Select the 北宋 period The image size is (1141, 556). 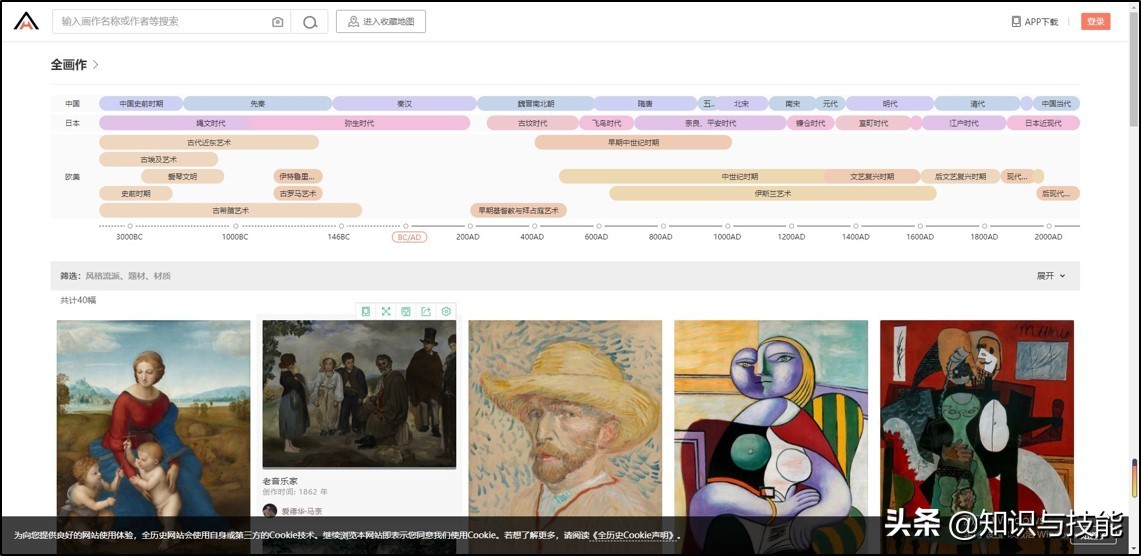point(742,104)
